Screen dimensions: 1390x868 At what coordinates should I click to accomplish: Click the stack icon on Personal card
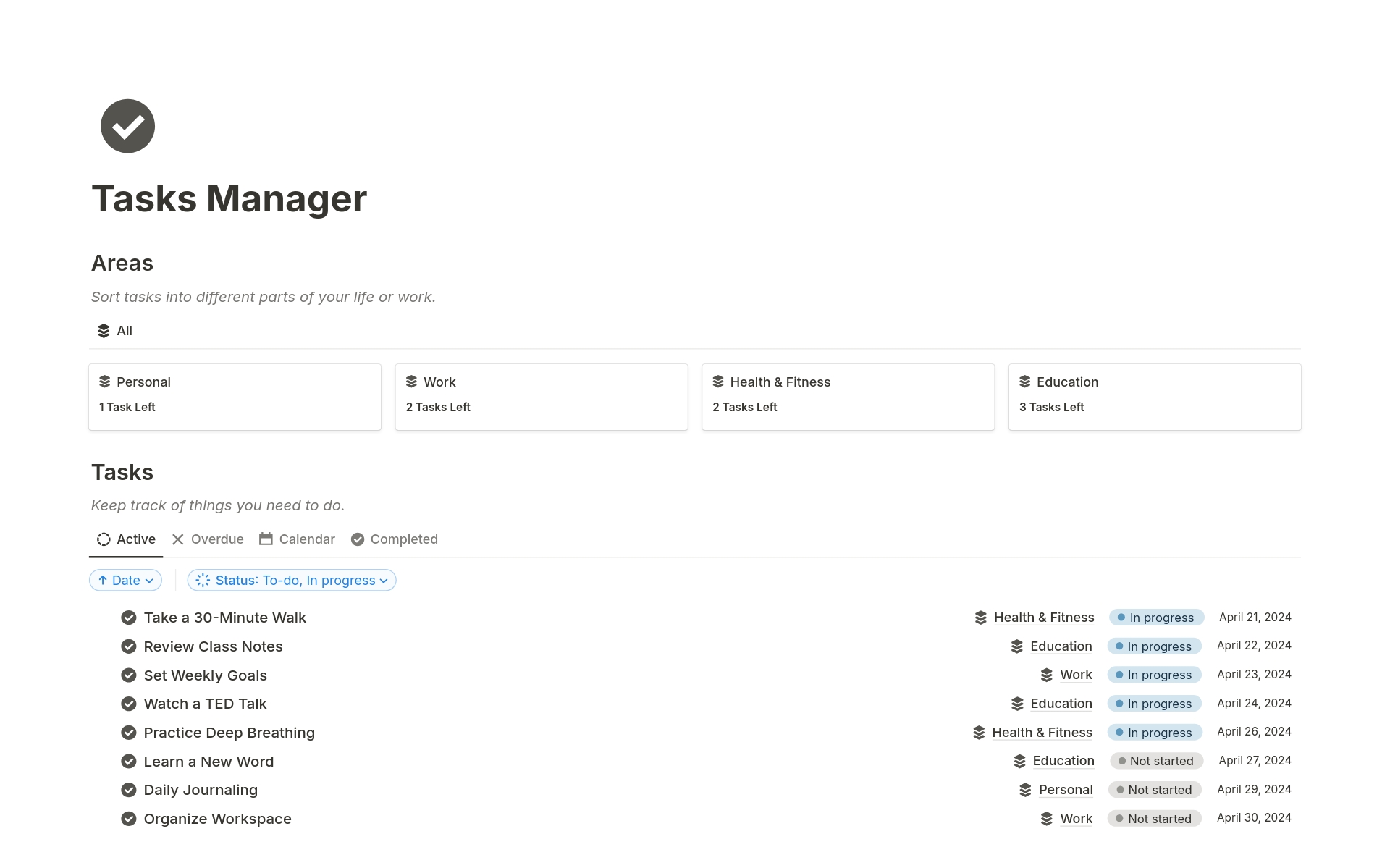coord(105,382)
